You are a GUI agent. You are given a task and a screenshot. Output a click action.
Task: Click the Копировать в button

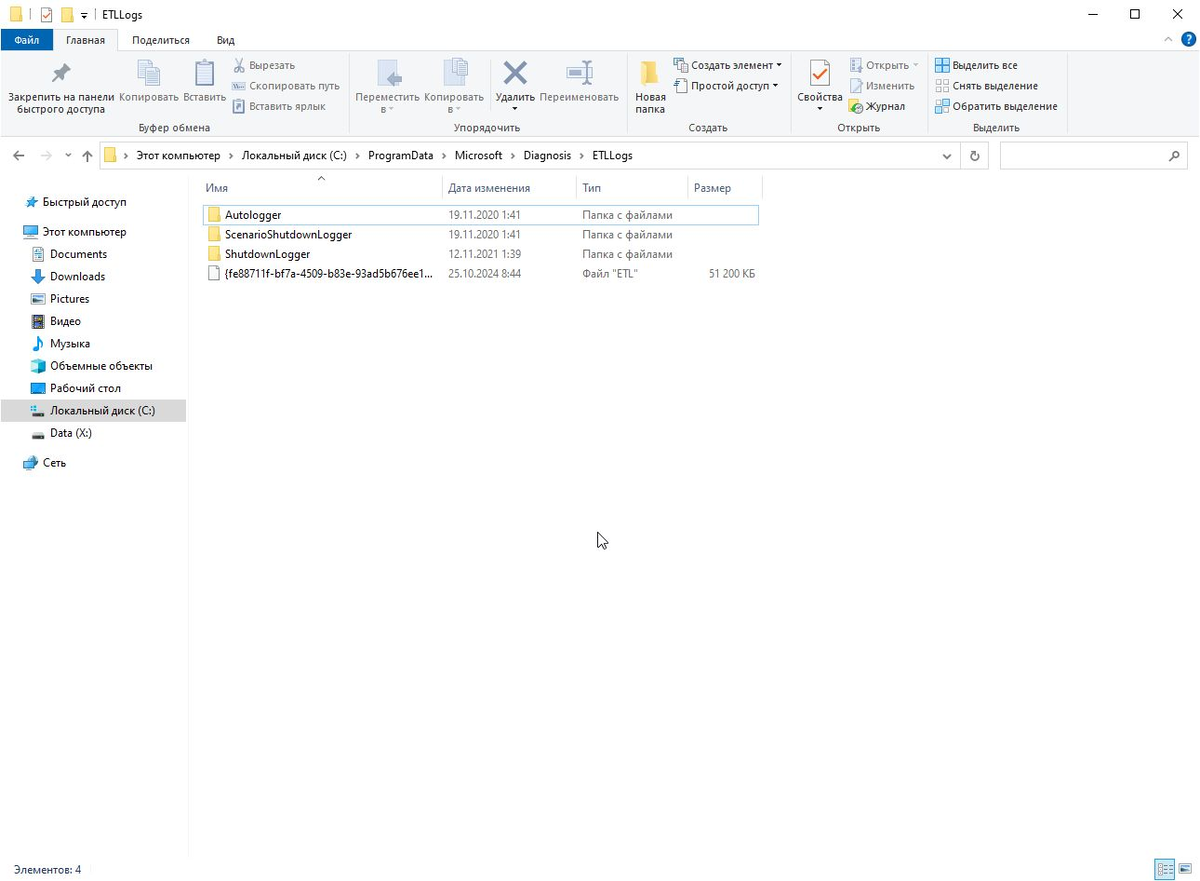(x=454, y=87)
